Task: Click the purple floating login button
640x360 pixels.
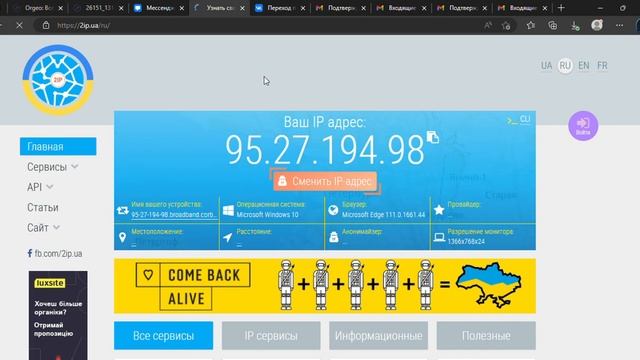Action: pos(583,126)
